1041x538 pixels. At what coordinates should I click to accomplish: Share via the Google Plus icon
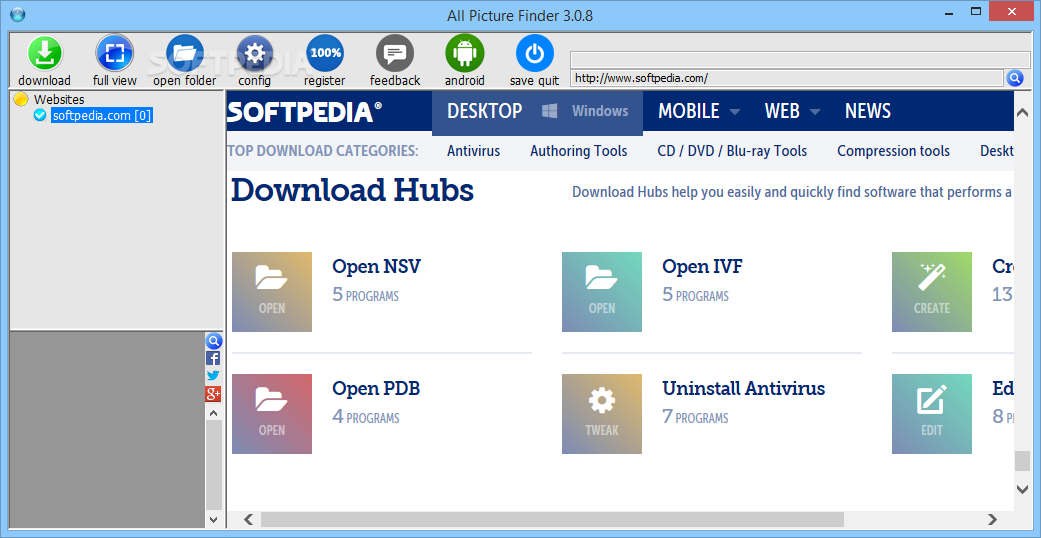(x=213, y=394)
